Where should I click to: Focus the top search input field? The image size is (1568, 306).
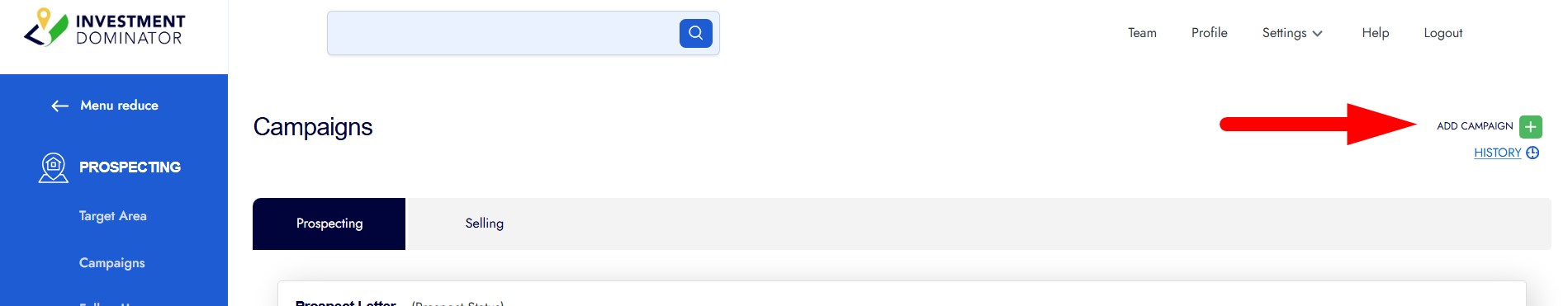point(503,33)
